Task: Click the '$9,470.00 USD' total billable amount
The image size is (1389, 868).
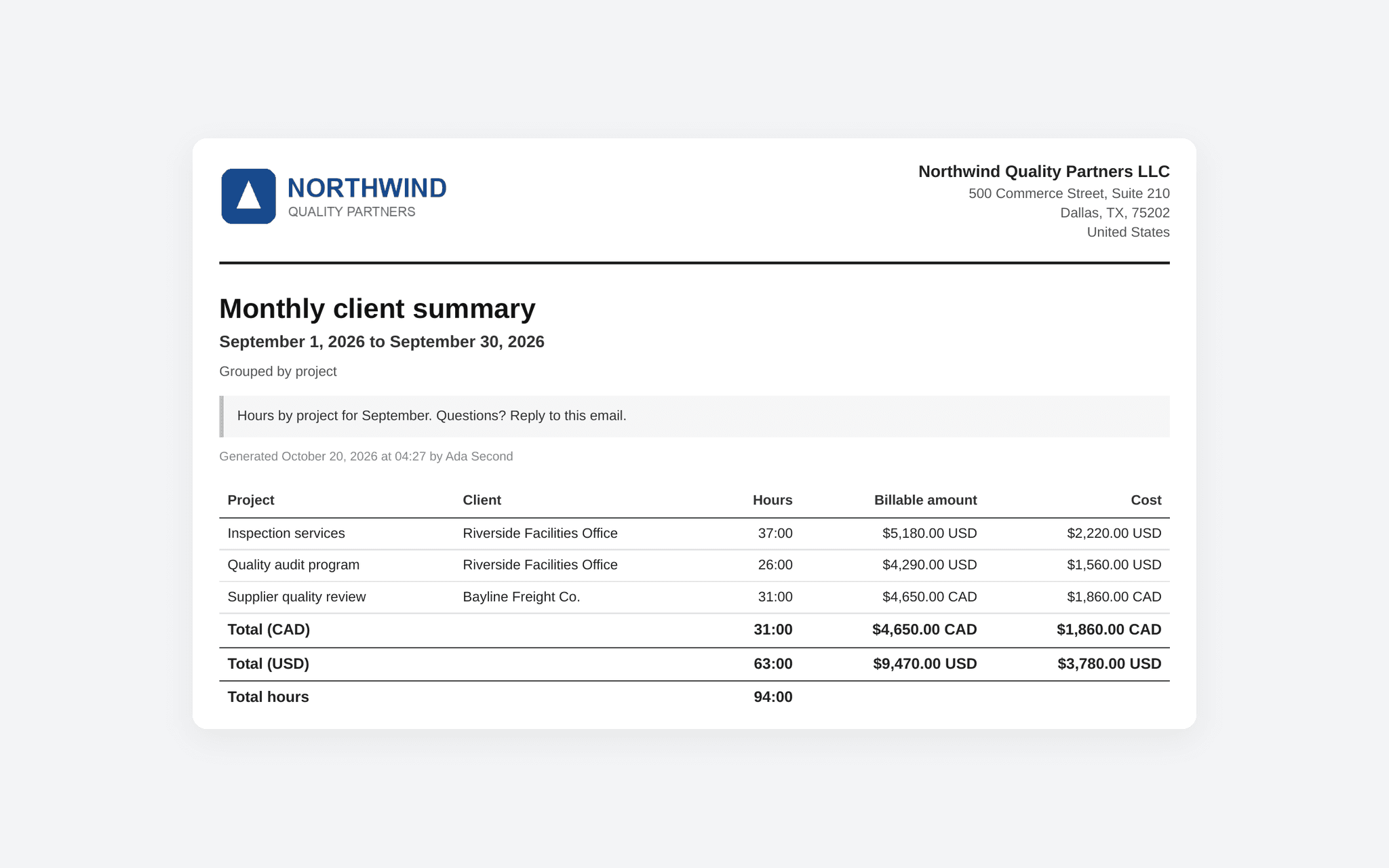Action: [x=925, y=664]
